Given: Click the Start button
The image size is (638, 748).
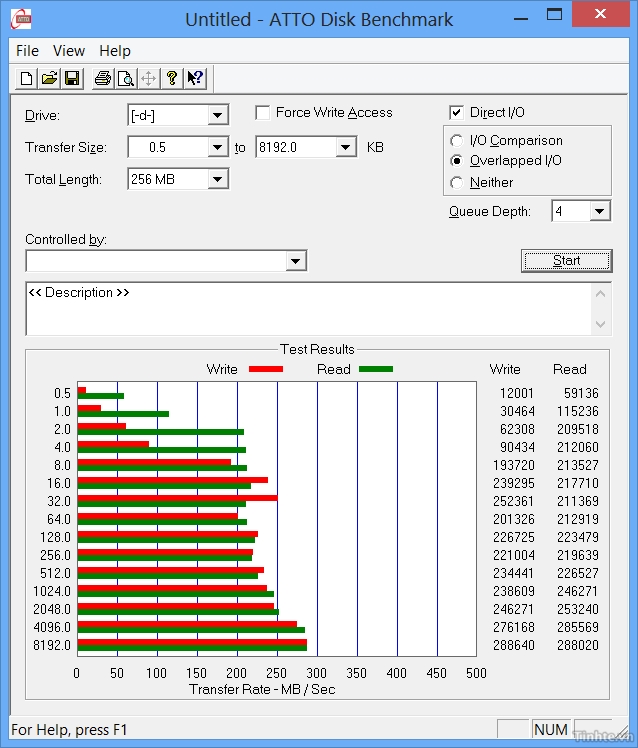Looking at the screenshot, I should (x=567, y=261).
